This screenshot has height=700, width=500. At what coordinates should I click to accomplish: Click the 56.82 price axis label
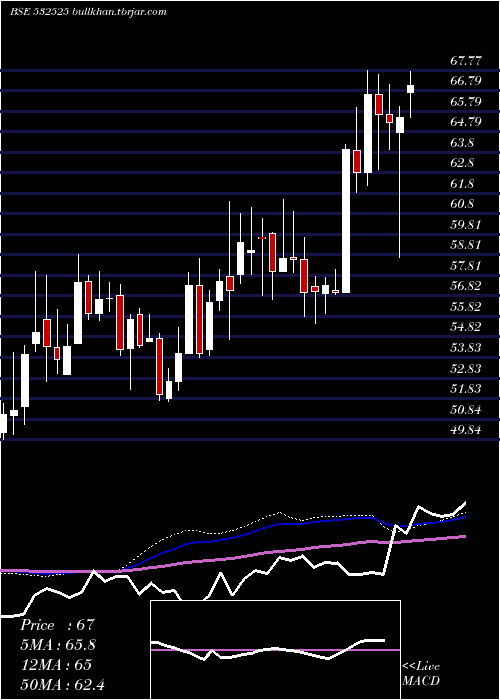click(x=466, y=286)
